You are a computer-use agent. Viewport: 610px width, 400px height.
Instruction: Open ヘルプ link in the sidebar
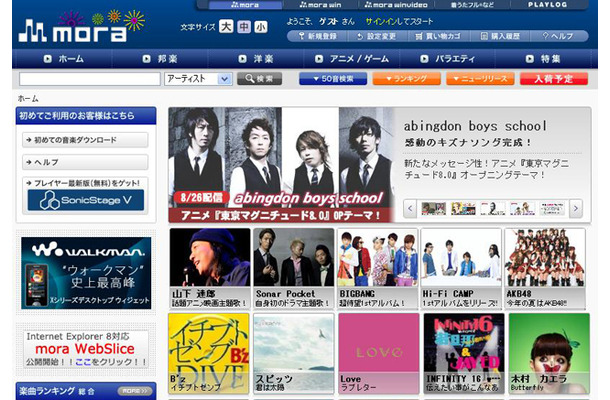(x=85, y=162)
